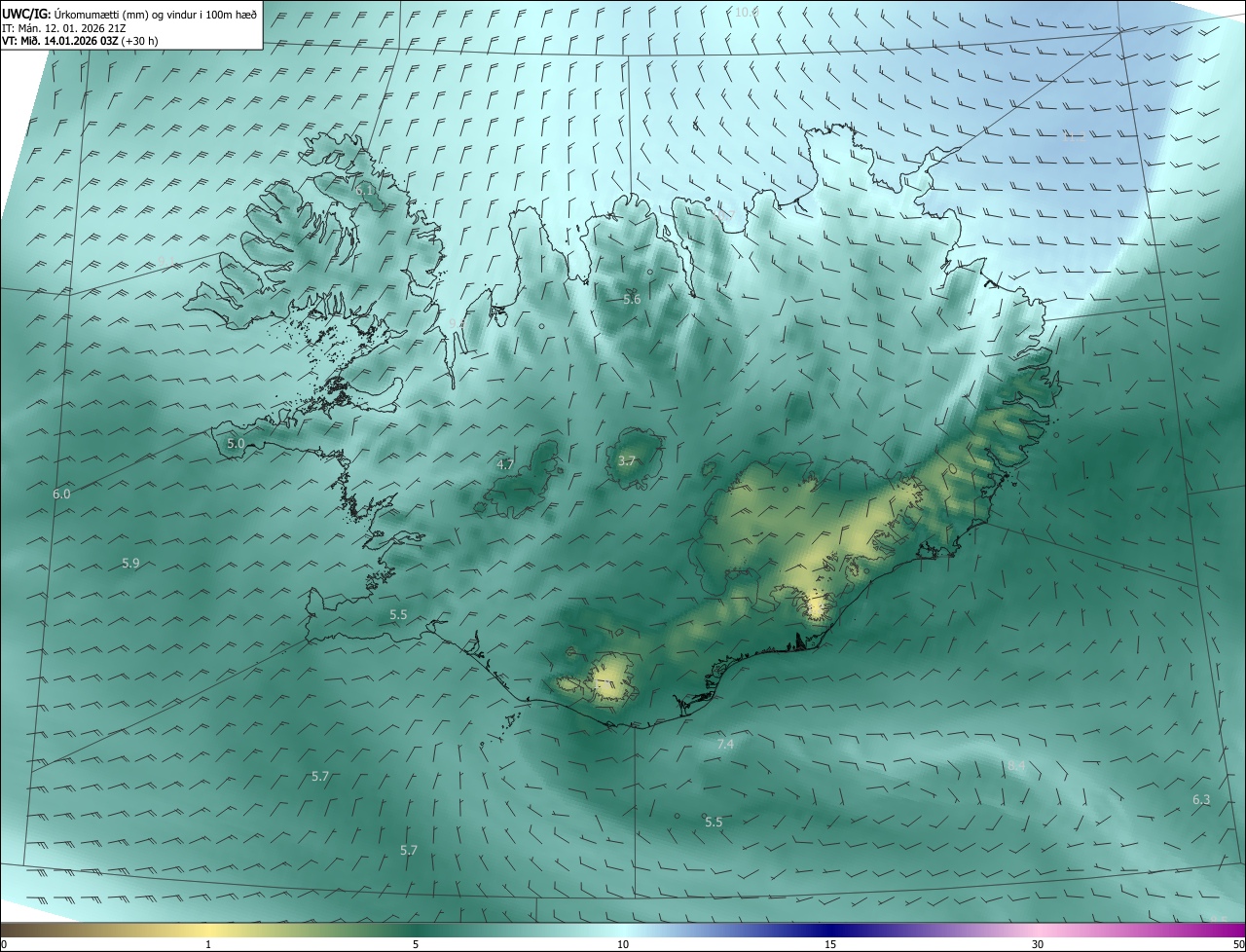This screenshot has height=952, width=1246.
Task: Click the 4.7 value inside the glacier outline
Action: click(x=505, y=464)
